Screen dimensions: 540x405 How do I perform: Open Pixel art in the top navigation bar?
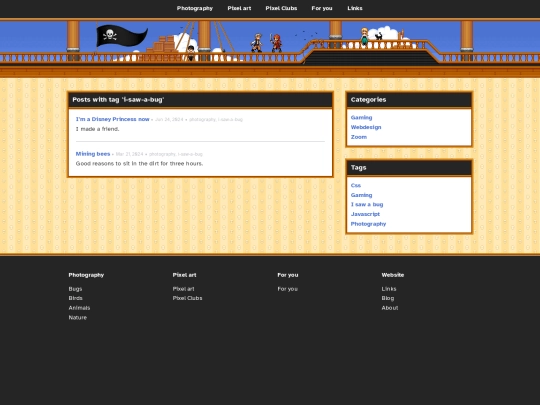tap(239, 8)
